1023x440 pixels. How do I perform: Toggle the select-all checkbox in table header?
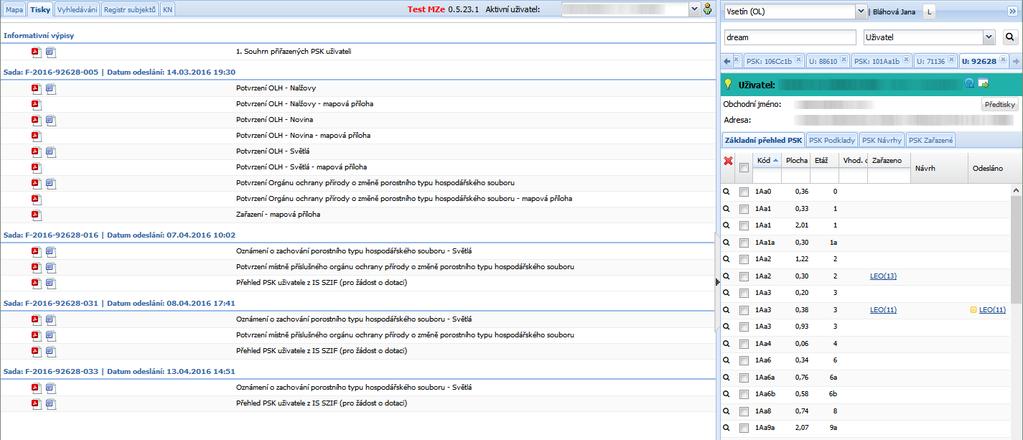point(744,168)
